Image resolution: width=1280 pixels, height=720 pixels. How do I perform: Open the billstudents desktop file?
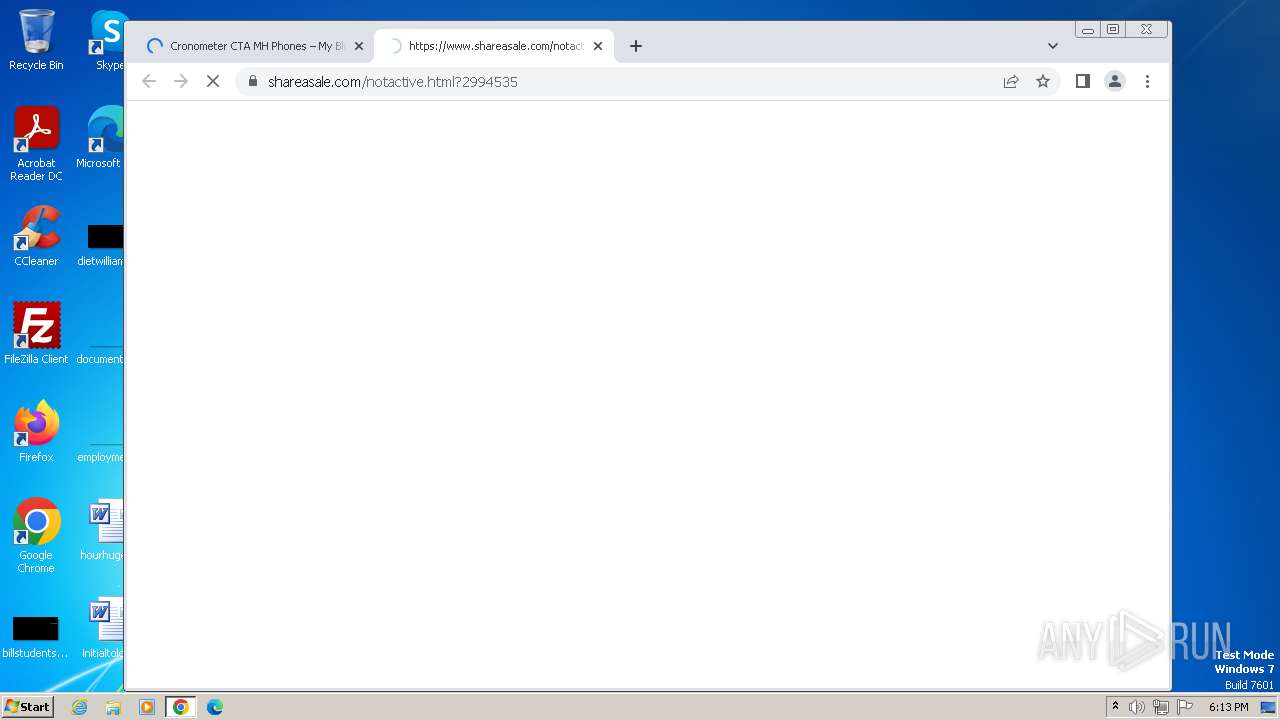36,636
